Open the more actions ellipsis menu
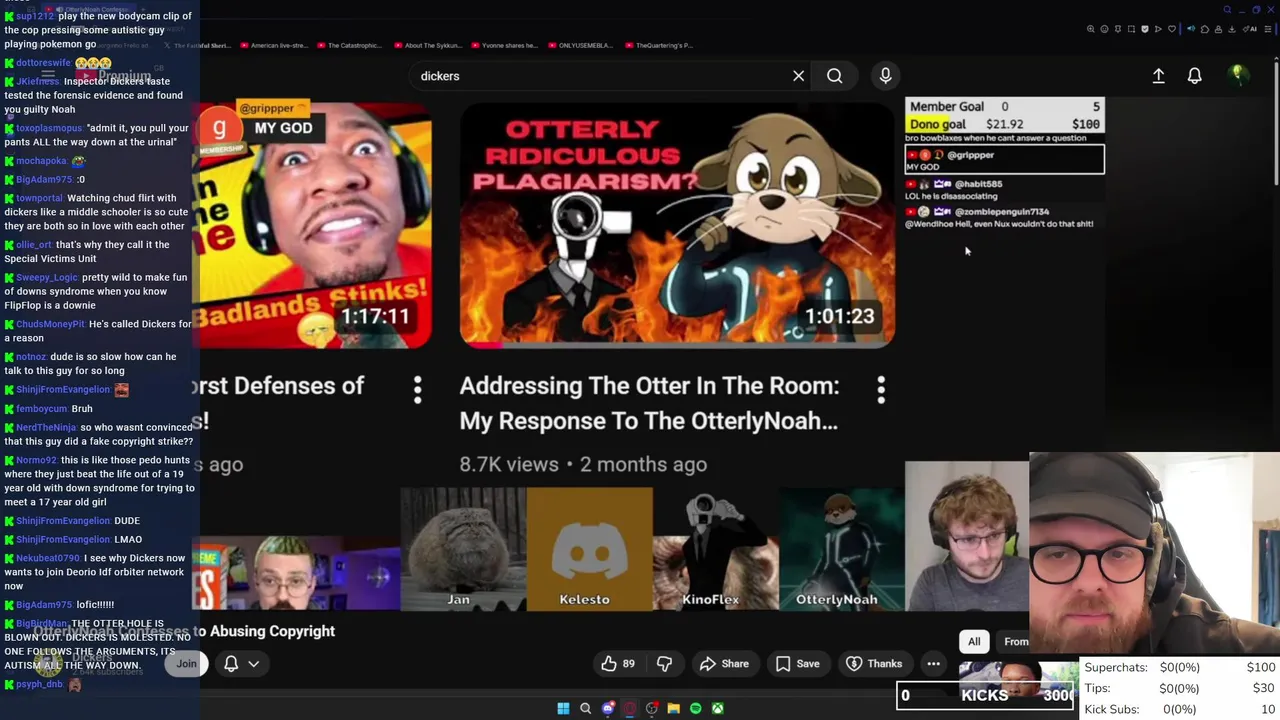The image size is (1280, 720). pyautogui.click(x=933, y=663)
